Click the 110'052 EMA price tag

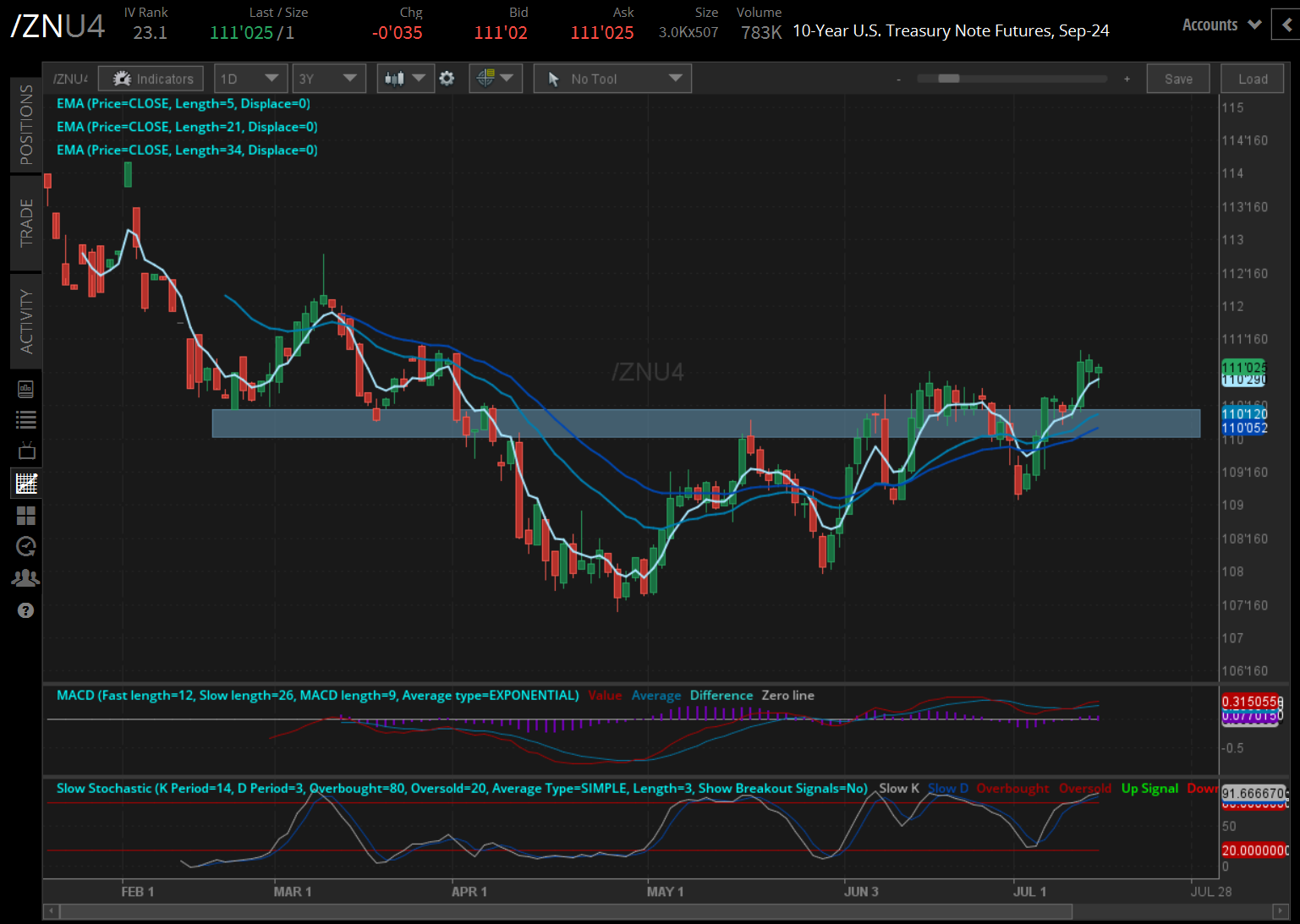pos(1244,428)
